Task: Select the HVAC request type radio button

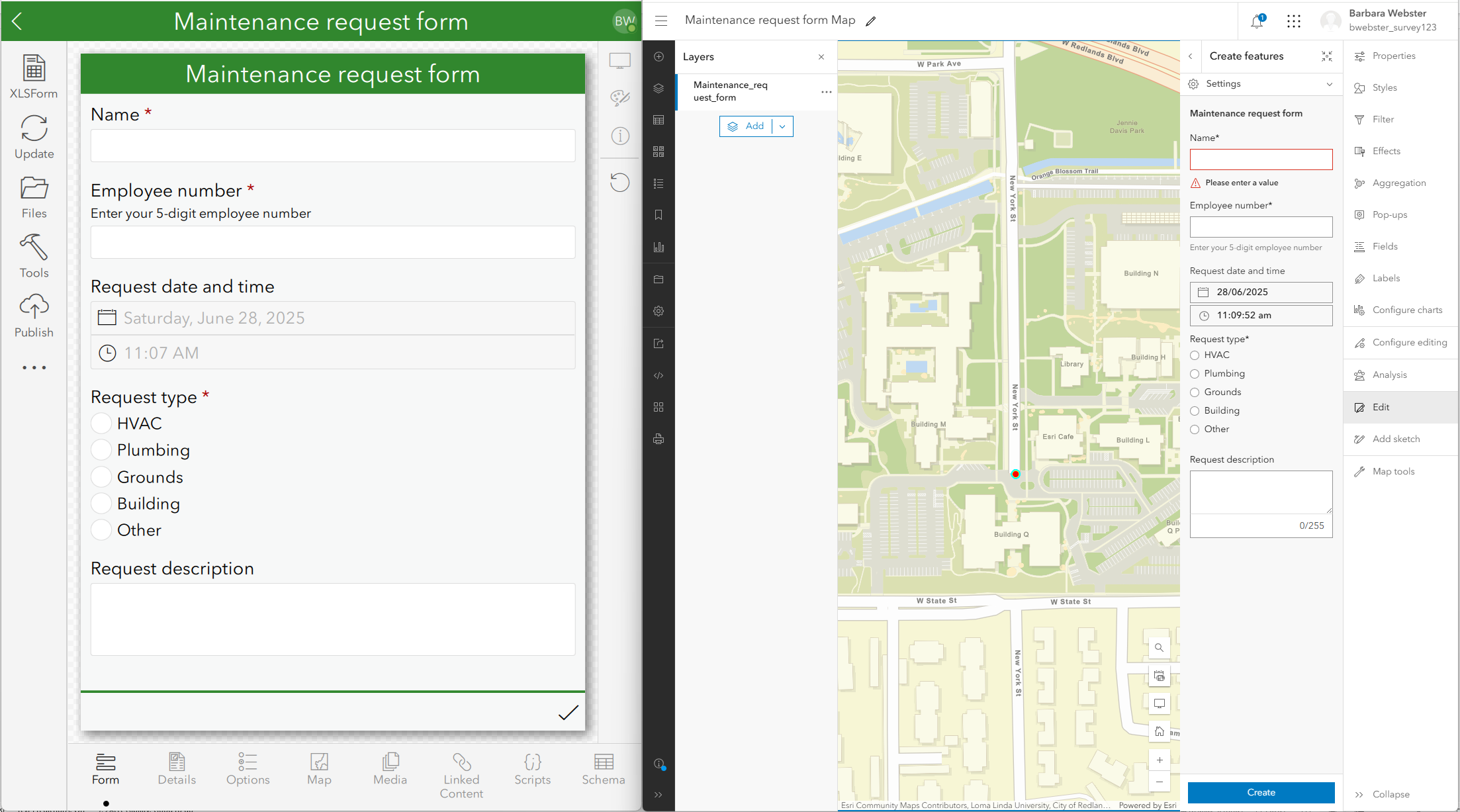Action: (101, 423)
